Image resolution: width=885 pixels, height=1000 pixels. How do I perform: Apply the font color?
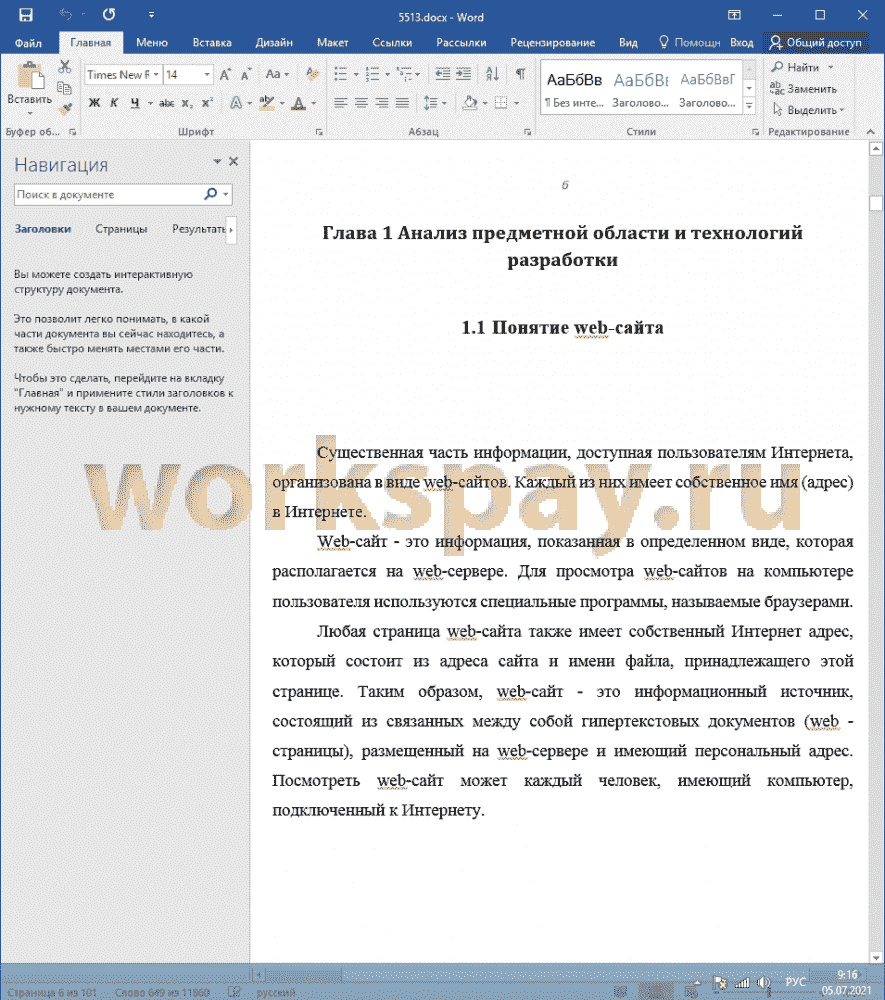(x=298, y=103)
